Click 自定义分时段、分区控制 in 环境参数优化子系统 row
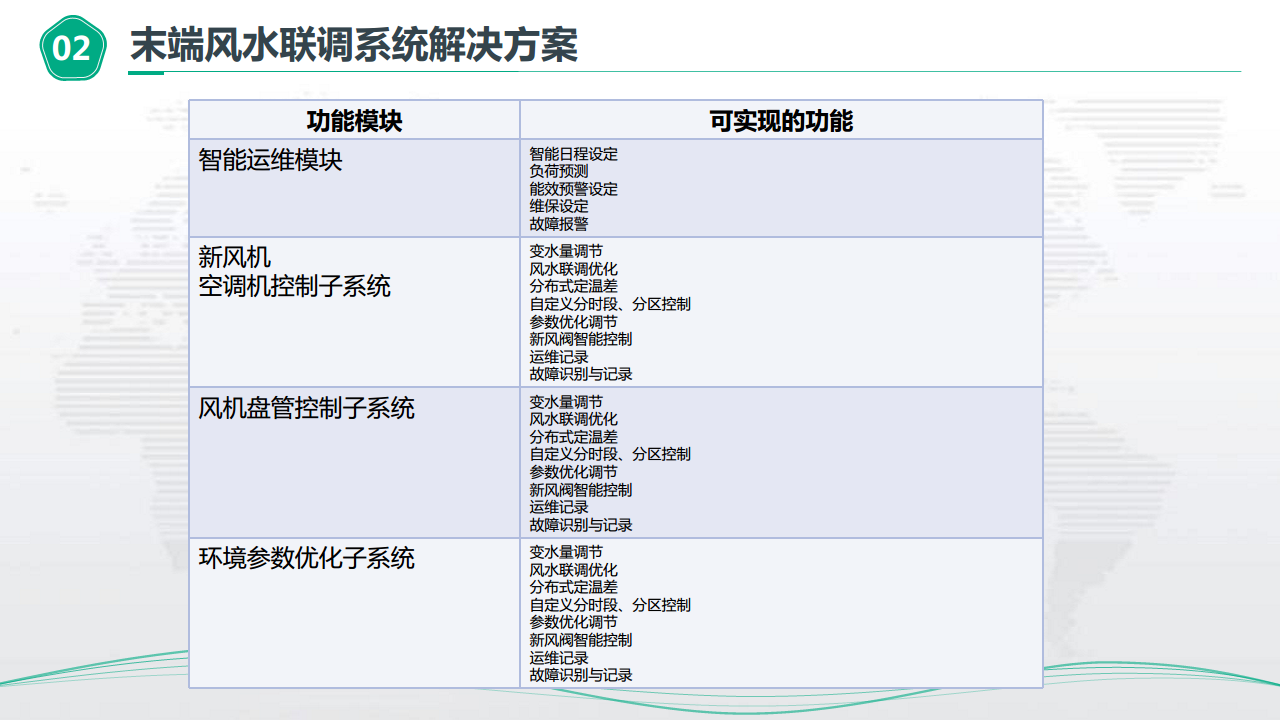 (x=610, y=605)
